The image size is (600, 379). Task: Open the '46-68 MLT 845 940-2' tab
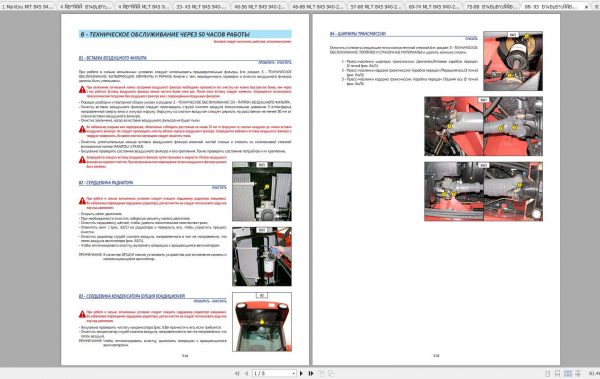(x=317, y=7)
